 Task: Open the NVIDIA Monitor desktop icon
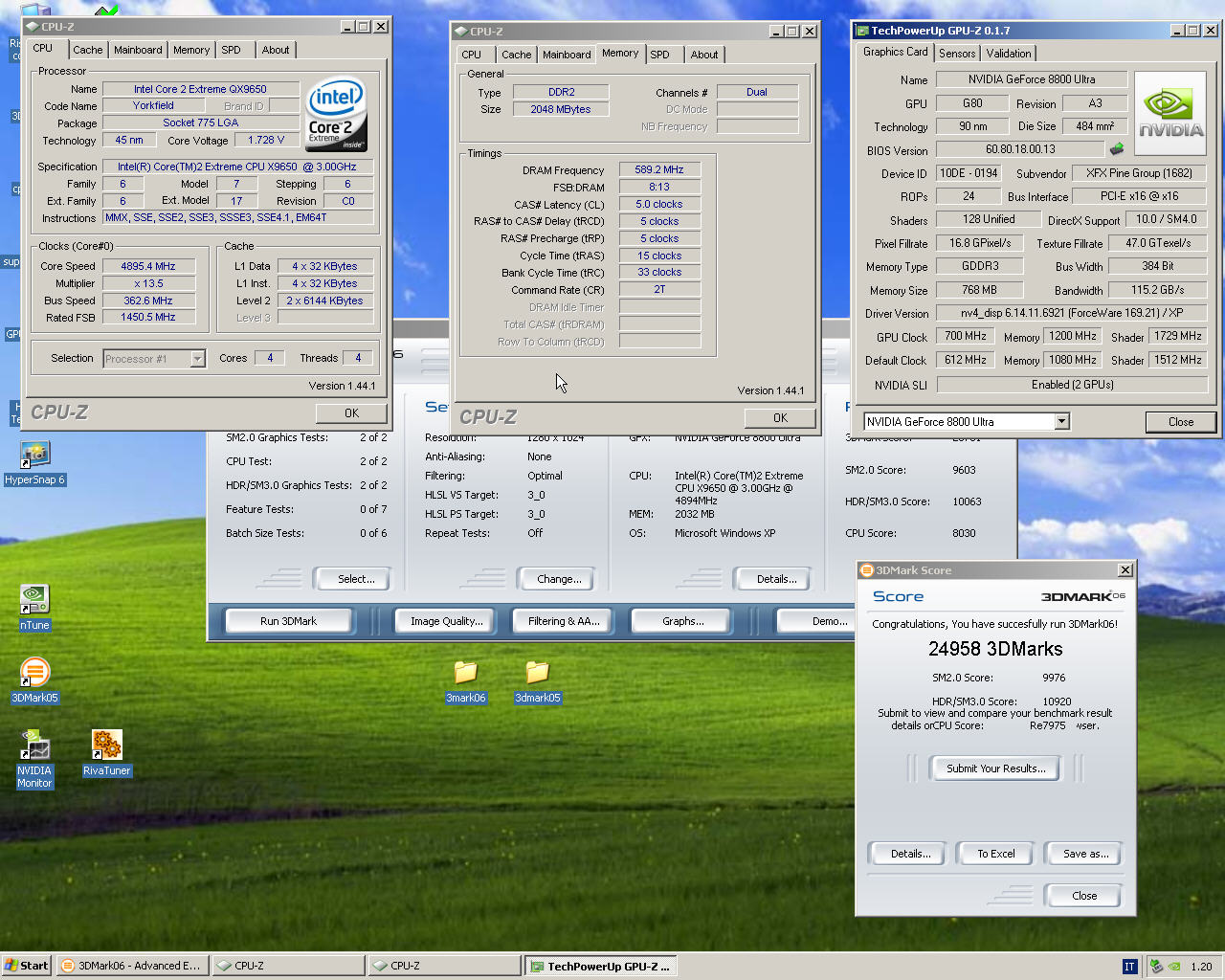pos(34,745)
